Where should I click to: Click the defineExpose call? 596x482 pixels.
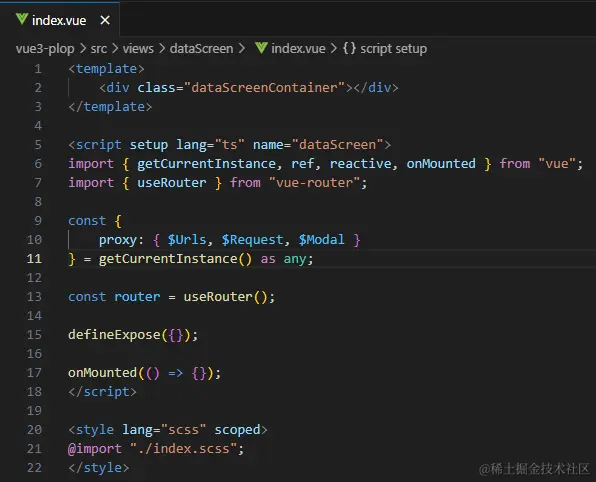(114, 335)
